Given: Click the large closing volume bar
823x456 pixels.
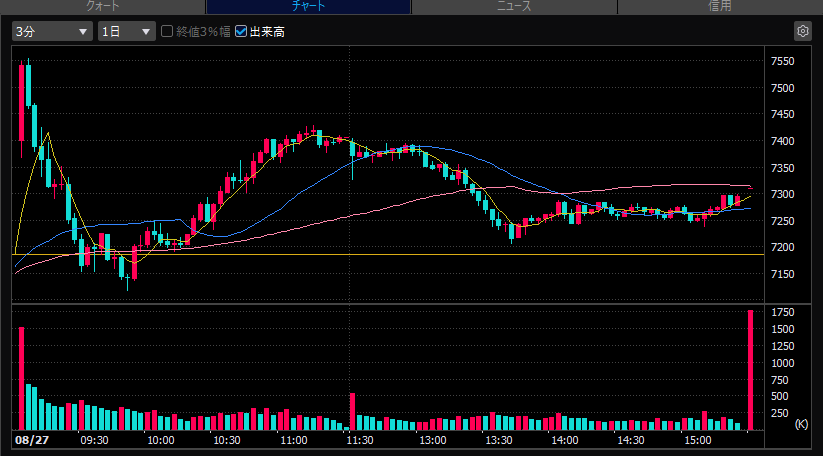Looking at the screenshot, I should (751, 370).
